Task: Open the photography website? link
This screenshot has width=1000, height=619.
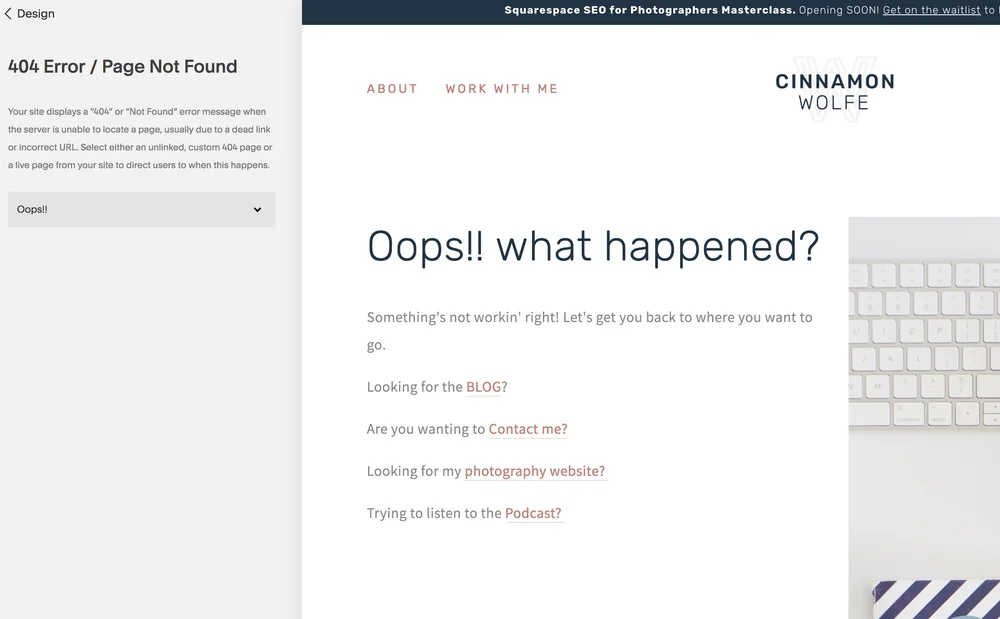Action: point(534,471)
